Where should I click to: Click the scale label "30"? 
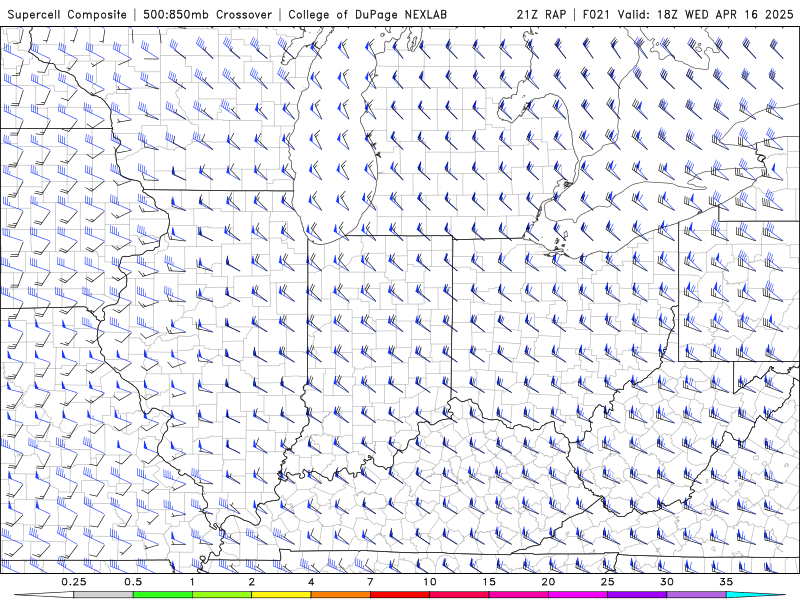[667, 582]
